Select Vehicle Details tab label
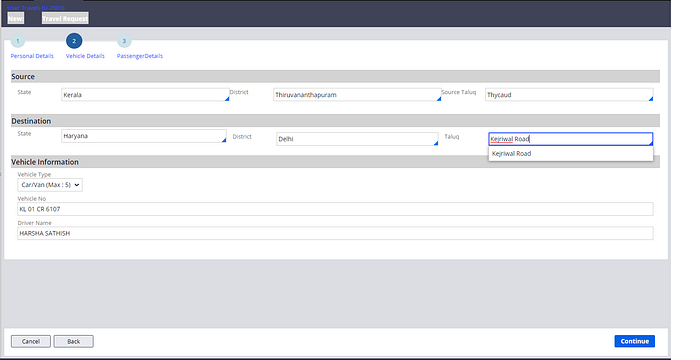 pyautogui.click(x=85, y=56)
